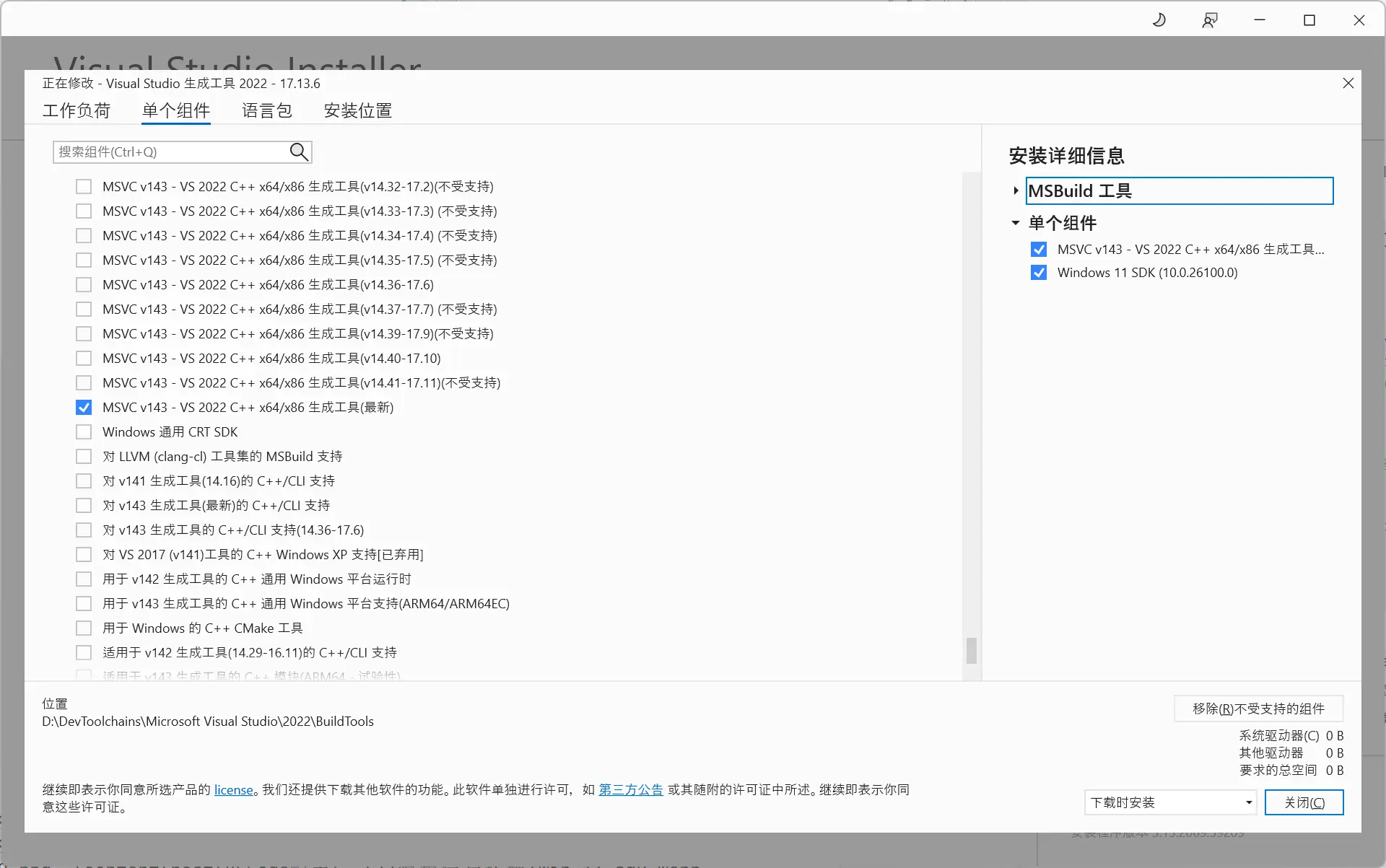Click the install path D:\DevToolchains text
This screenshot has height=868, width=1386.
[208, 722]
